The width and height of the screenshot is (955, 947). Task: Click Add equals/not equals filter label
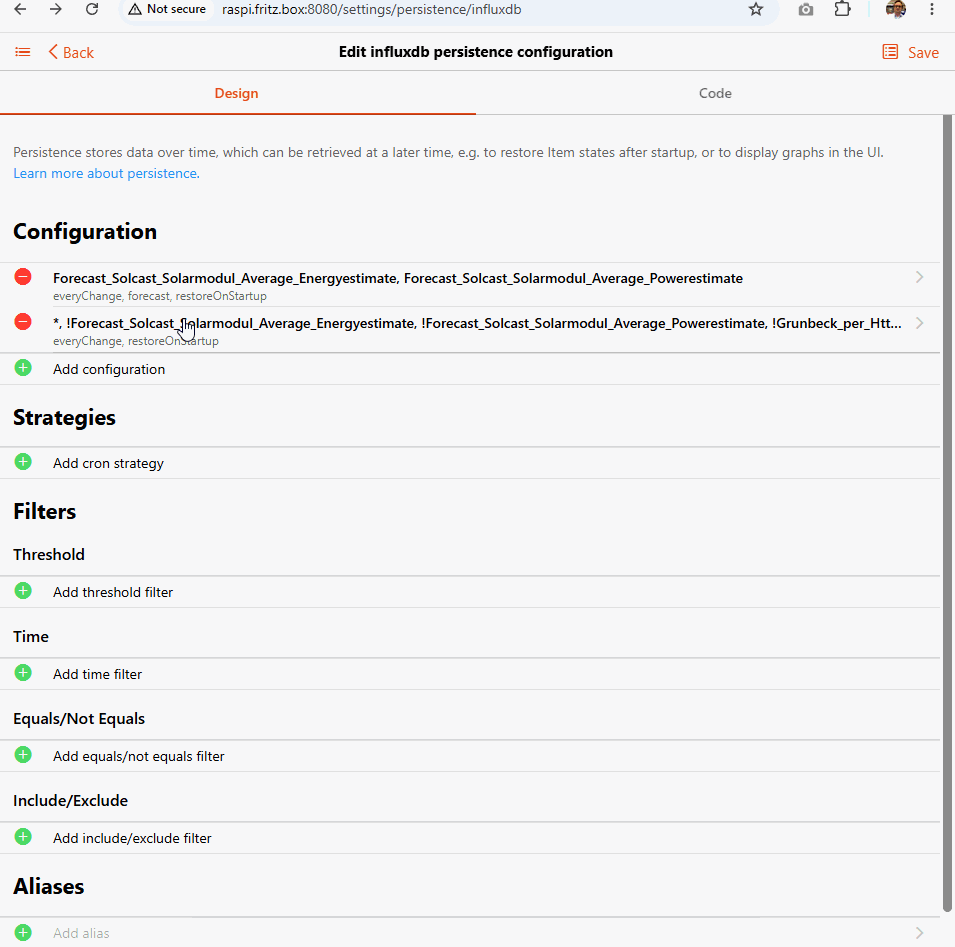[139, 756]
